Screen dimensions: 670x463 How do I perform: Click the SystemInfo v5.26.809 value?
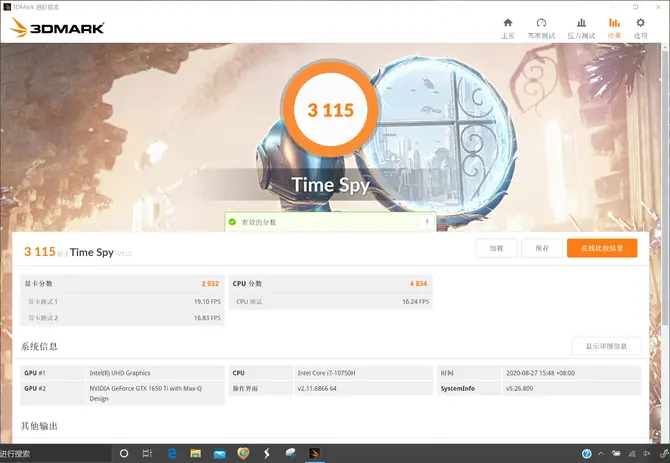[x=519, y=388]
